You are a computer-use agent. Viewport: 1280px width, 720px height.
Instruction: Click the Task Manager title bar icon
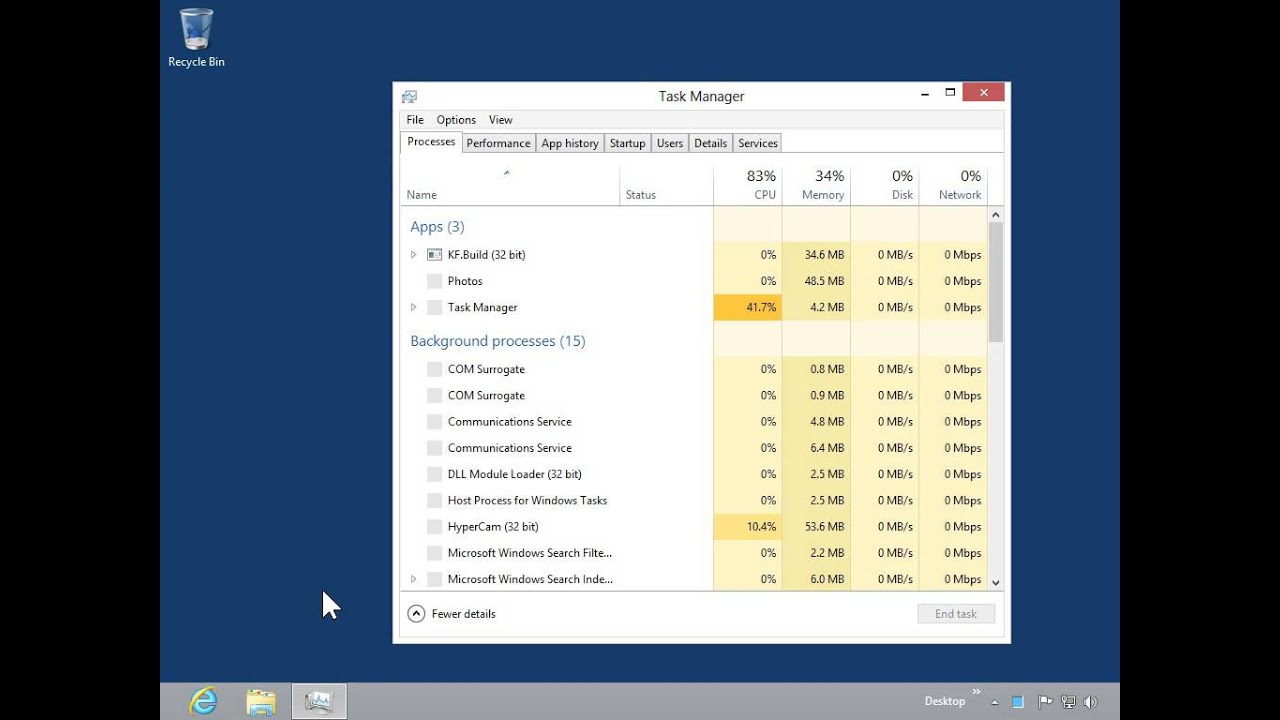[x=409, y=97]
